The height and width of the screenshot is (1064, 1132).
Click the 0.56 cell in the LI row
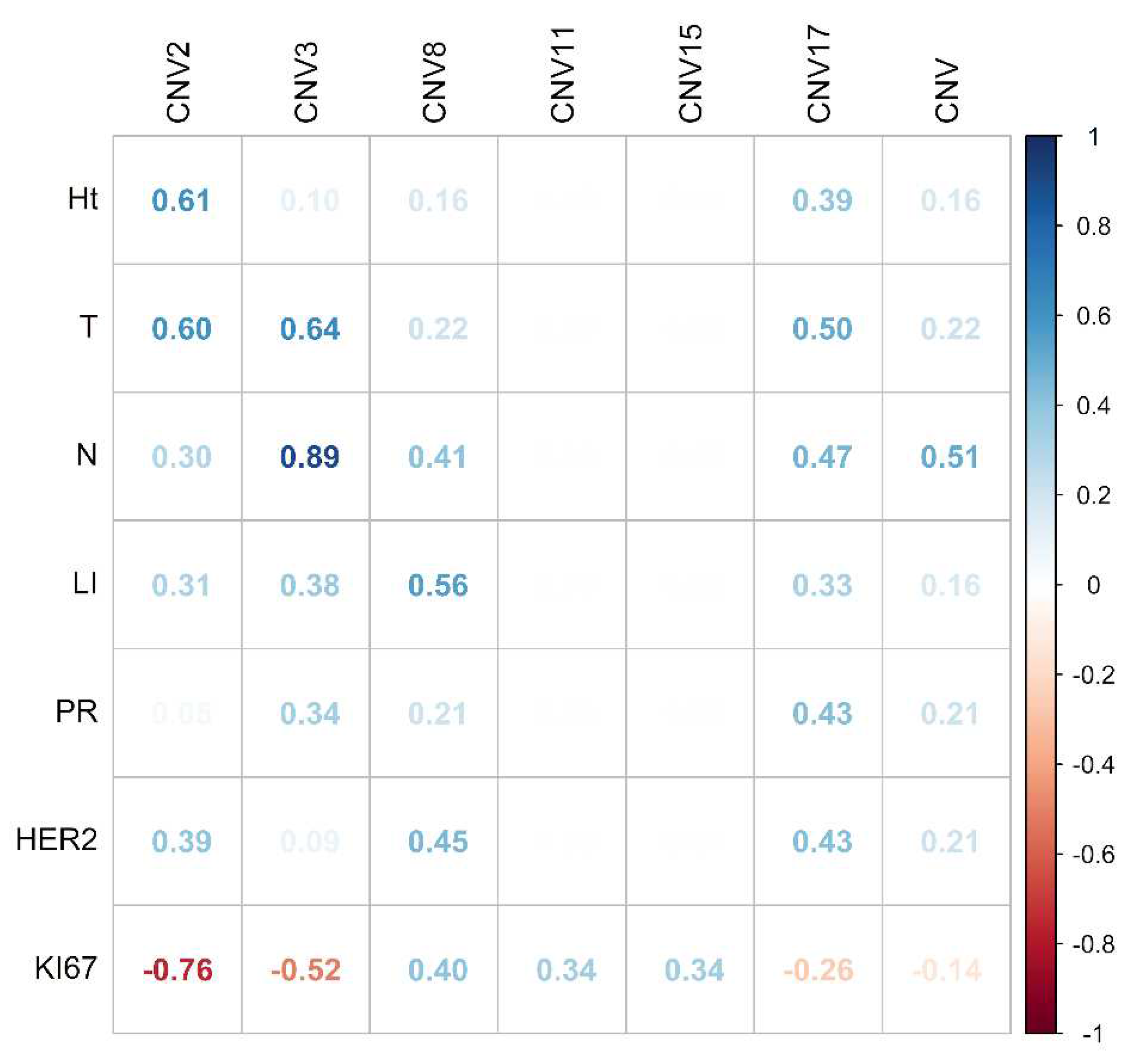[438, 585]
